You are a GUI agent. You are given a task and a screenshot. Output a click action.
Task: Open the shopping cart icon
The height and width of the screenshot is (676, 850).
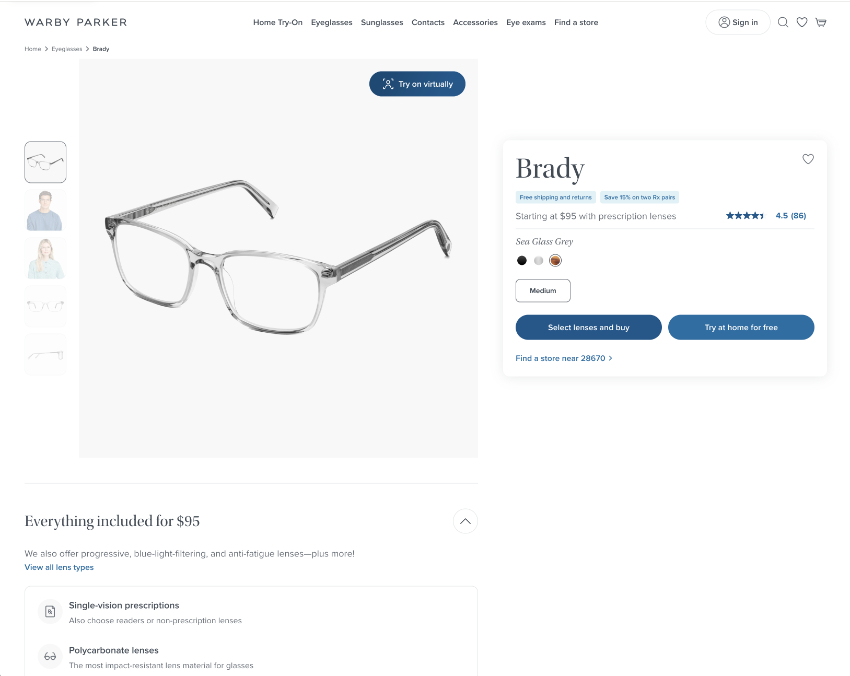(821, 22)
